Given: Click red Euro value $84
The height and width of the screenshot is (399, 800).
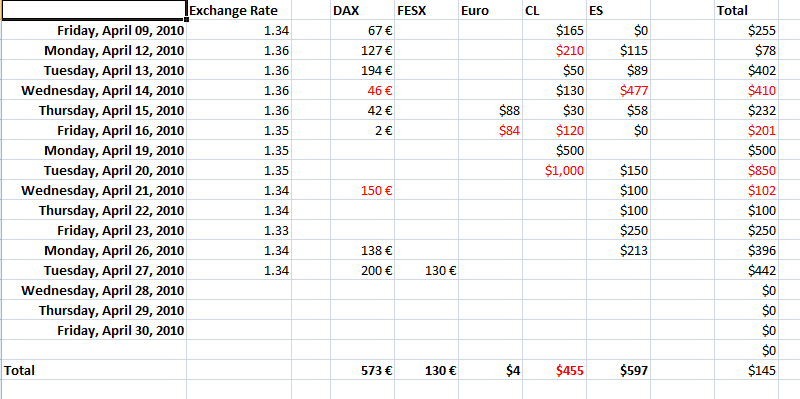Looking at the screenshot, I should pos(490,131).
